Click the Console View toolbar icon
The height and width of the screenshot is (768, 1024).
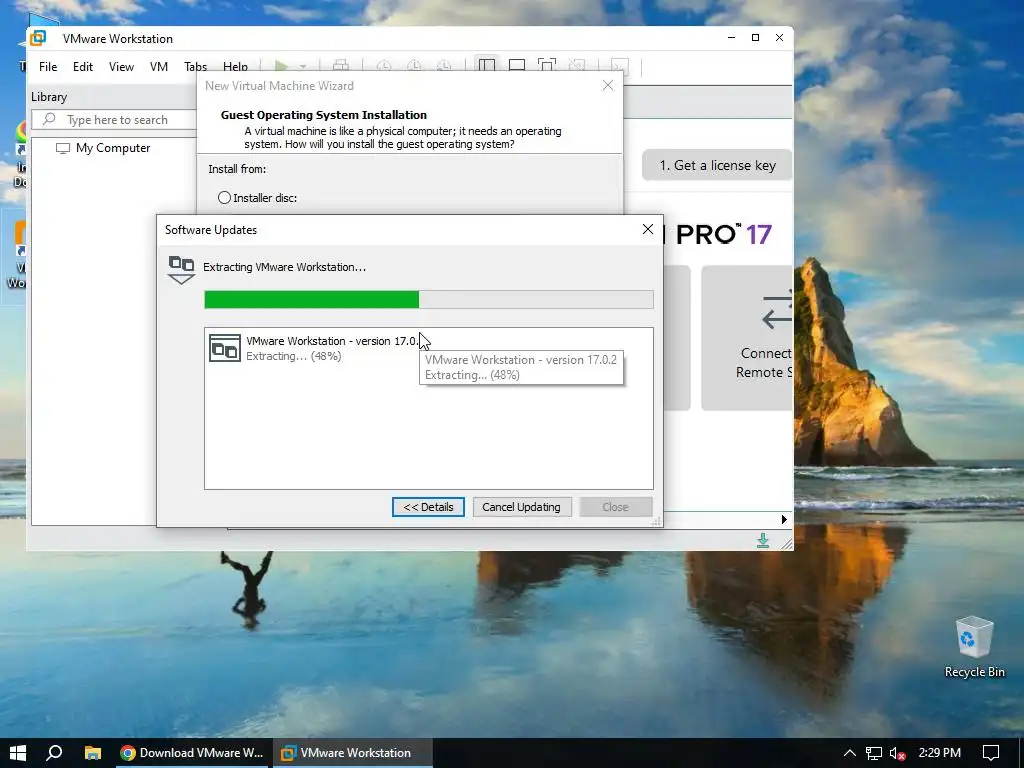click(x=619, y=66)
